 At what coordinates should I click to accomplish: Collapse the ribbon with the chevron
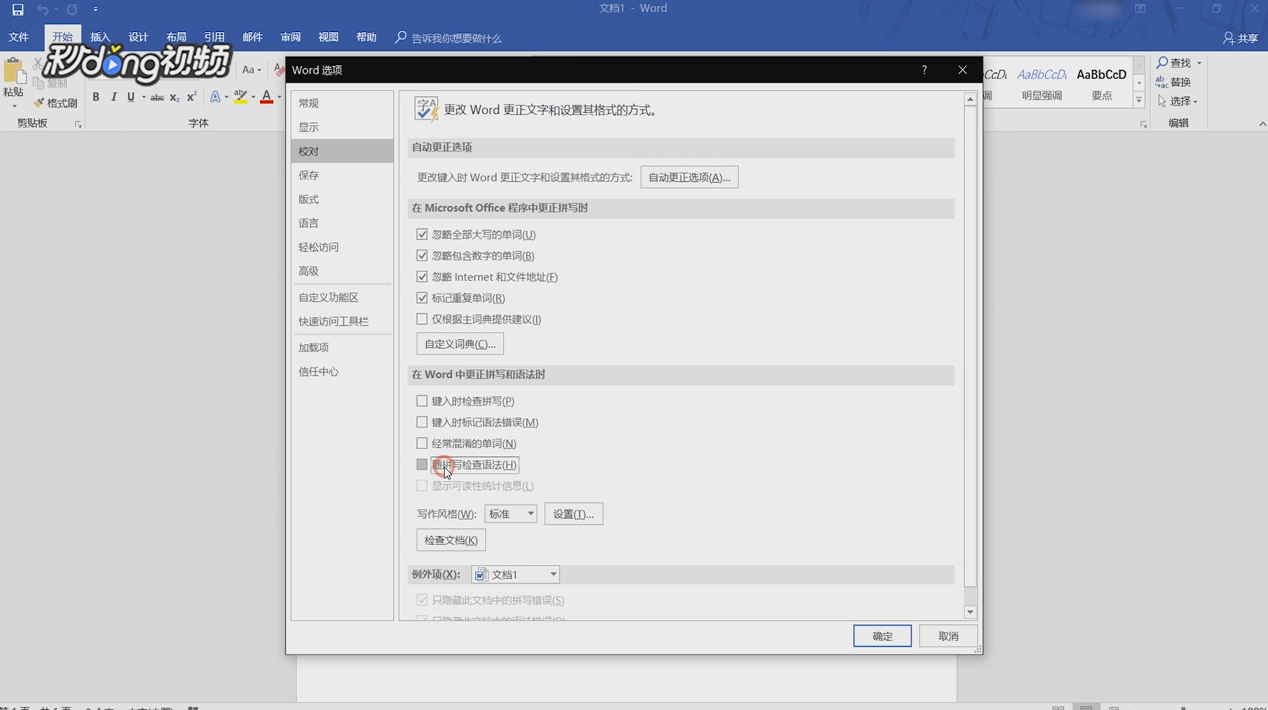coord(1261,124)
